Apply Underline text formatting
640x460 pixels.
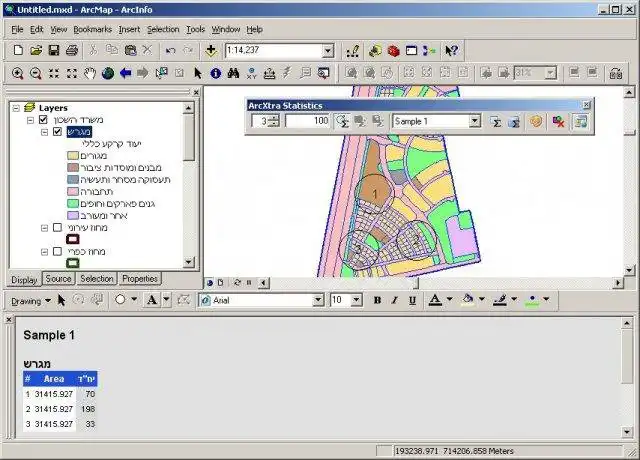point(412,300)
